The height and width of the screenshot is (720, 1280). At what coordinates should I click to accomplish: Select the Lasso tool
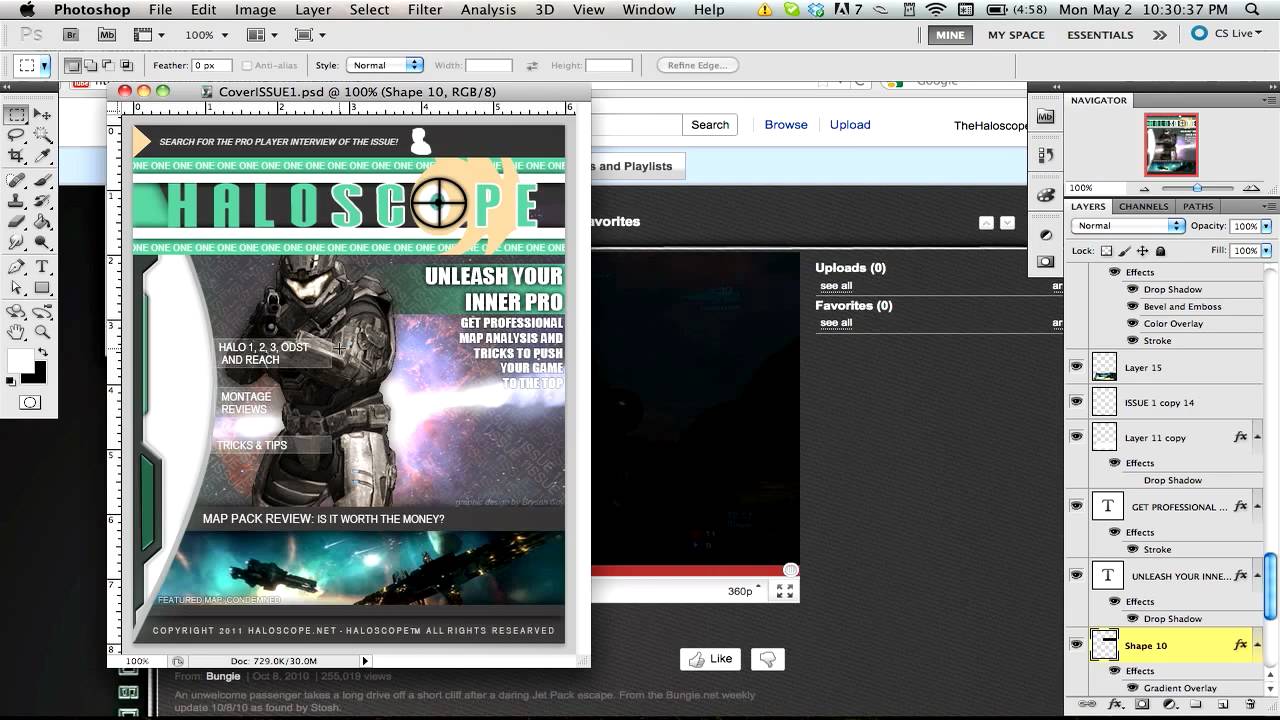[17, 135]
